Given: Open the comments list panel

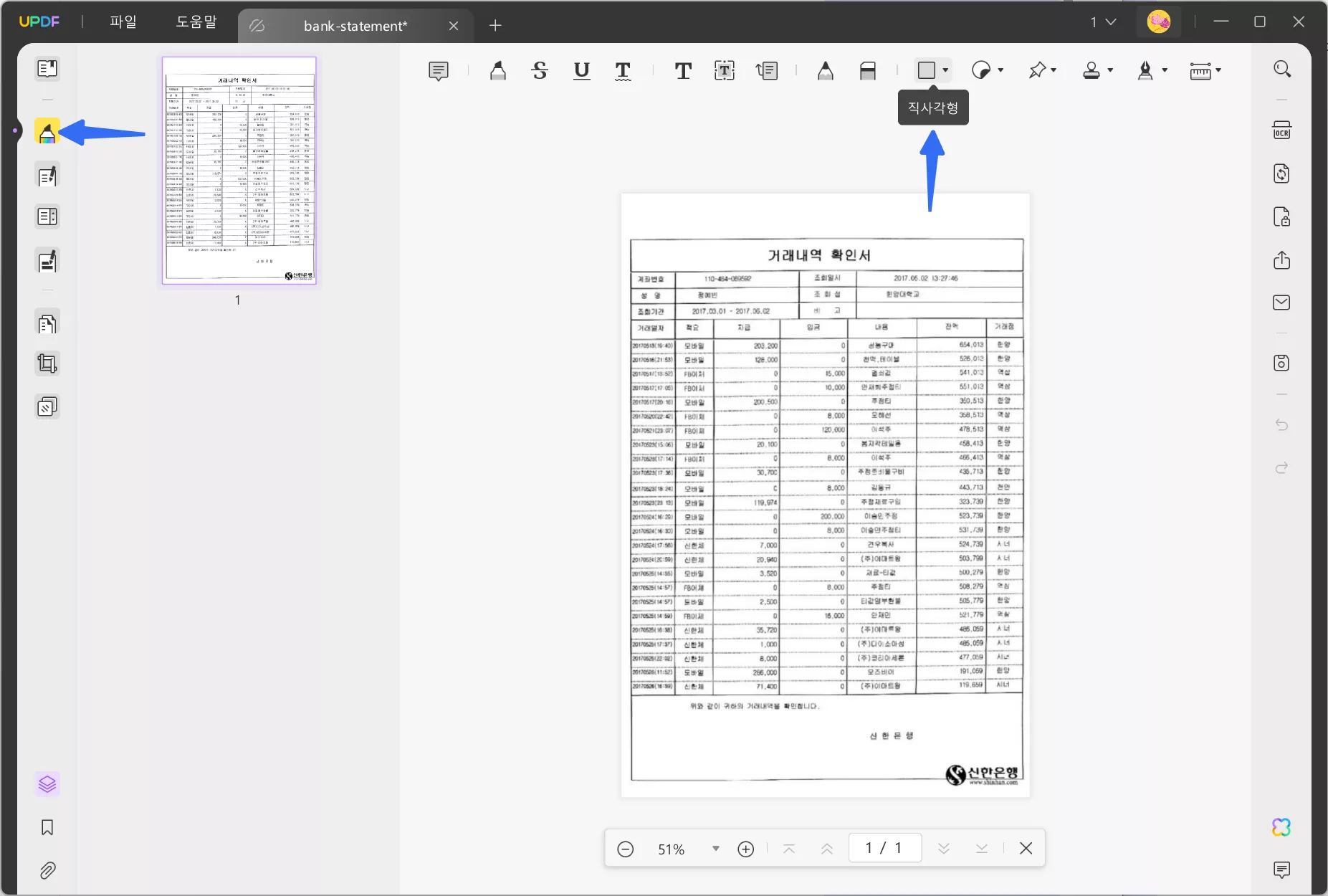Looking at the screenshot, I should click(x=1282, y=870).
